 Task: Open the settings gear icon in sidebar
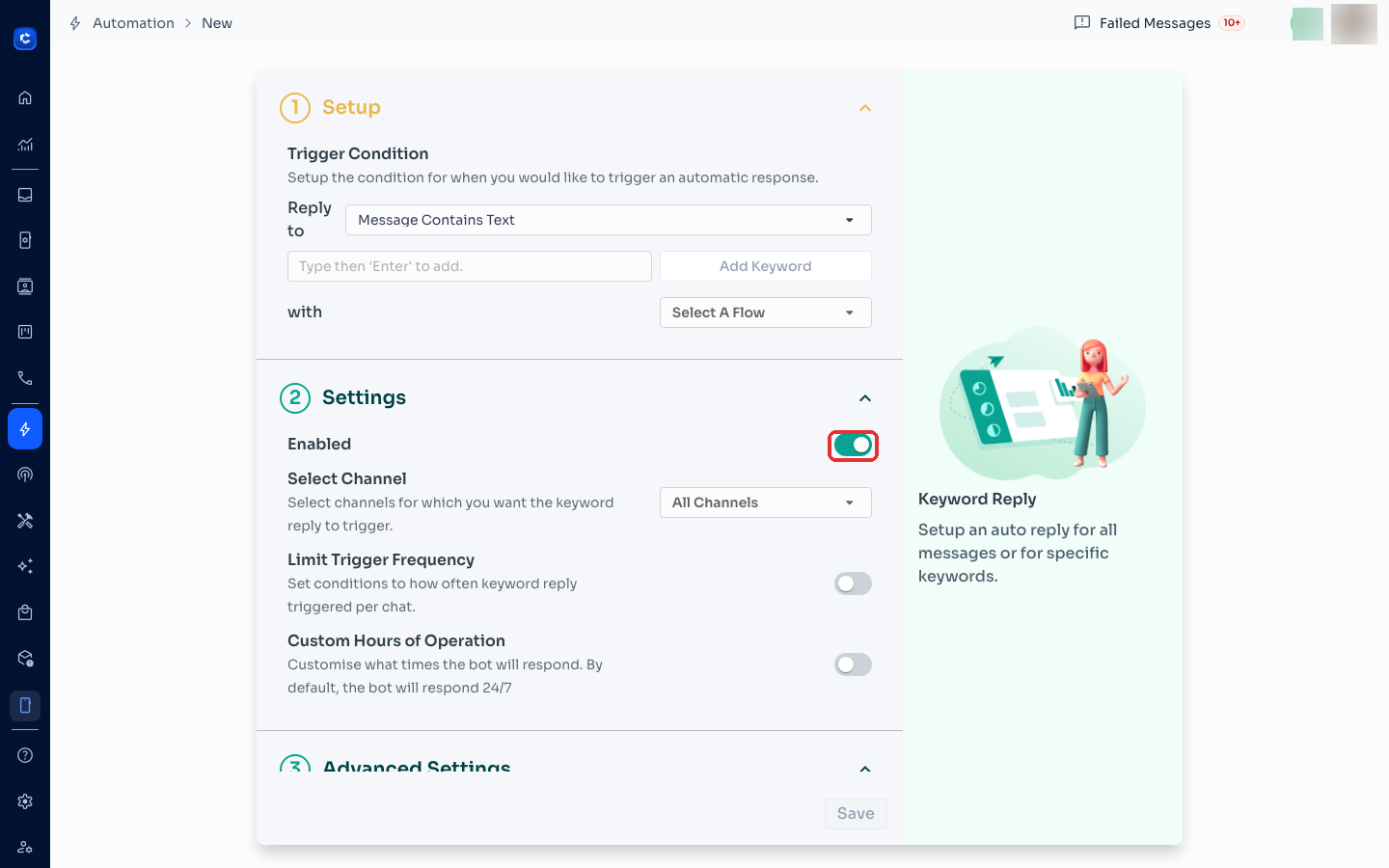[25, 801]
